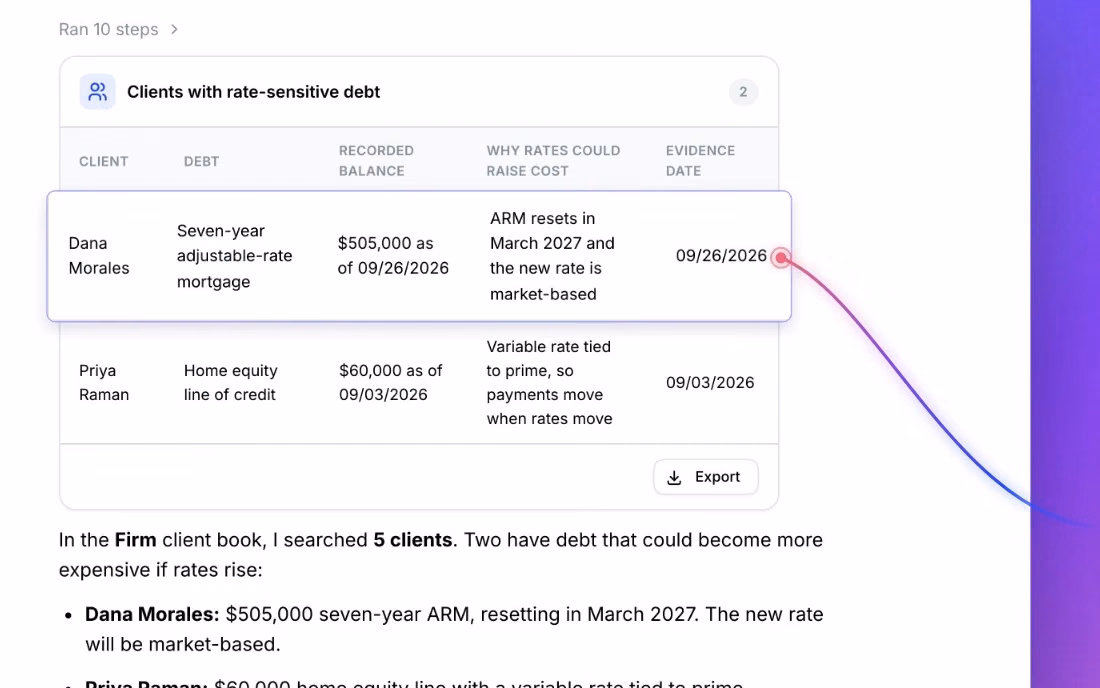Viewport: 1100px width, 688px height.
Task: Click the "Variable rate tied to prime" reason cell
Action: click(549, 383)
